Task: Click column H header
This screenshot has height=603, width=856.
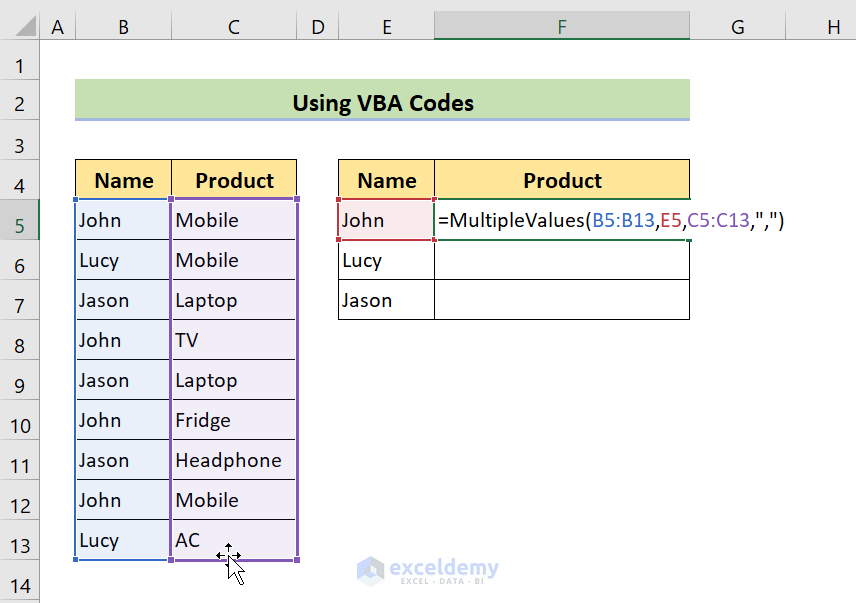Action: coord(833,27)
